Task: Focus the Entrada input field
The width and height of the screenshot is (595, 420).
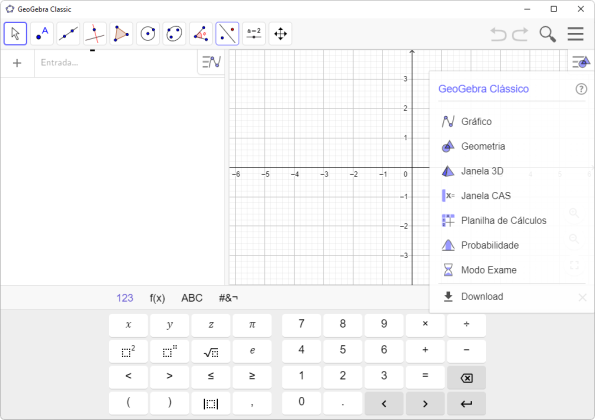Action: [x=116, y=63]
